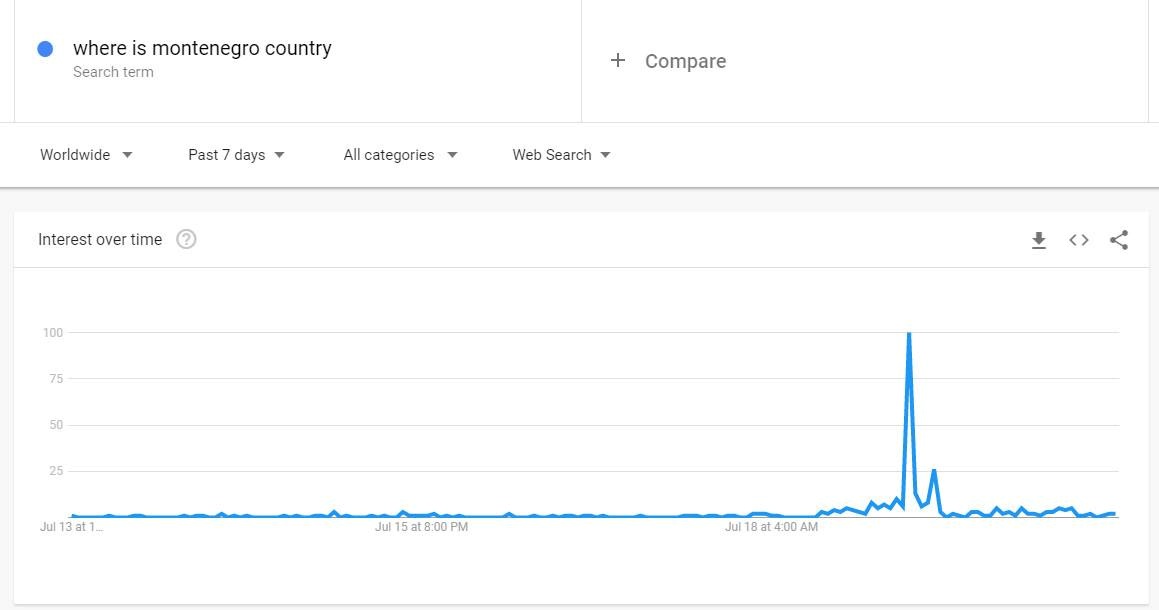
Task: Share the interest over time chart
Action: pos(1119,240)
